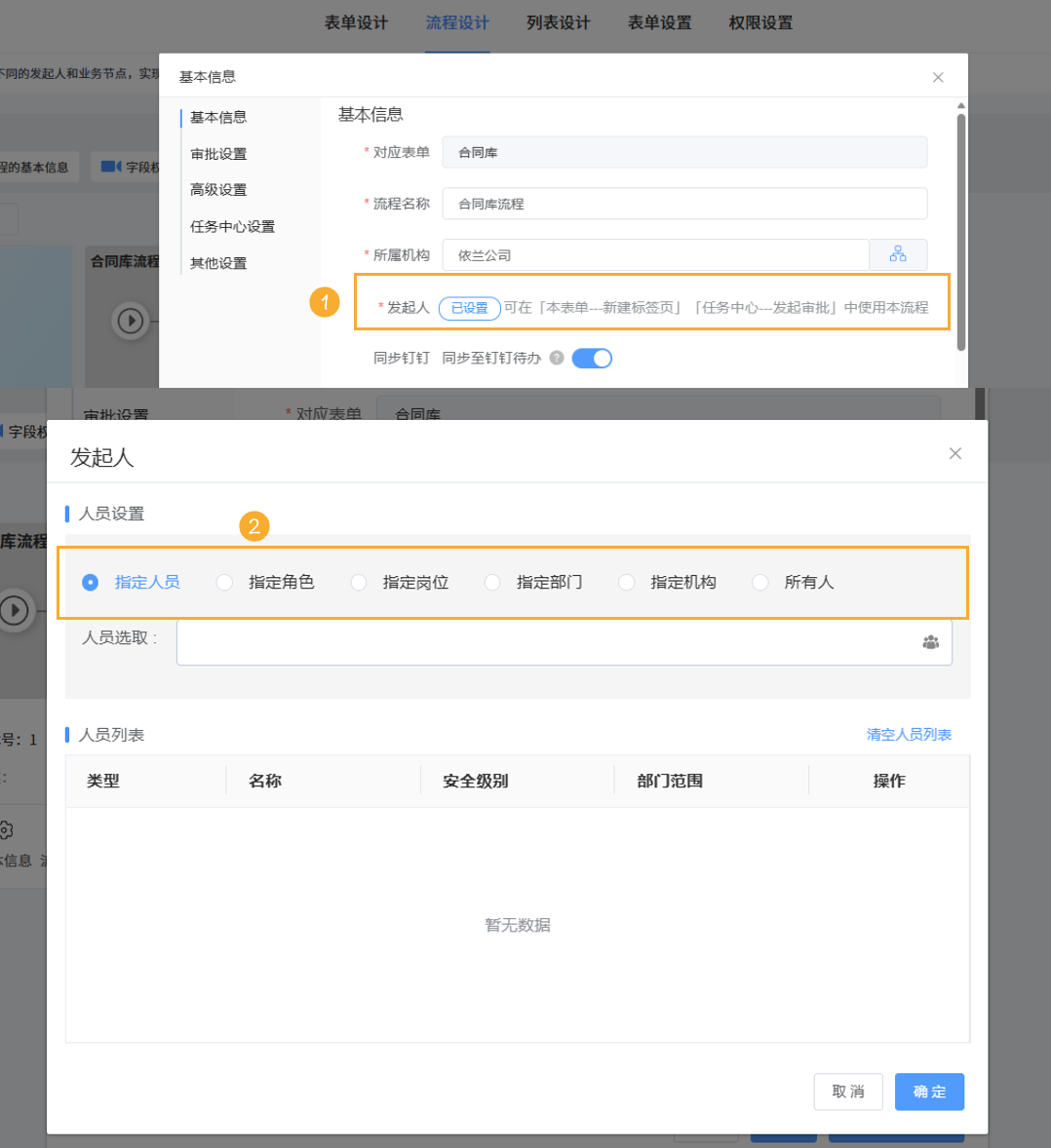Image resolution: width=1051 pixels, height=1148 pixels.
Task: Open 审批设置 section in left sidebar
Action: (218, 154)
